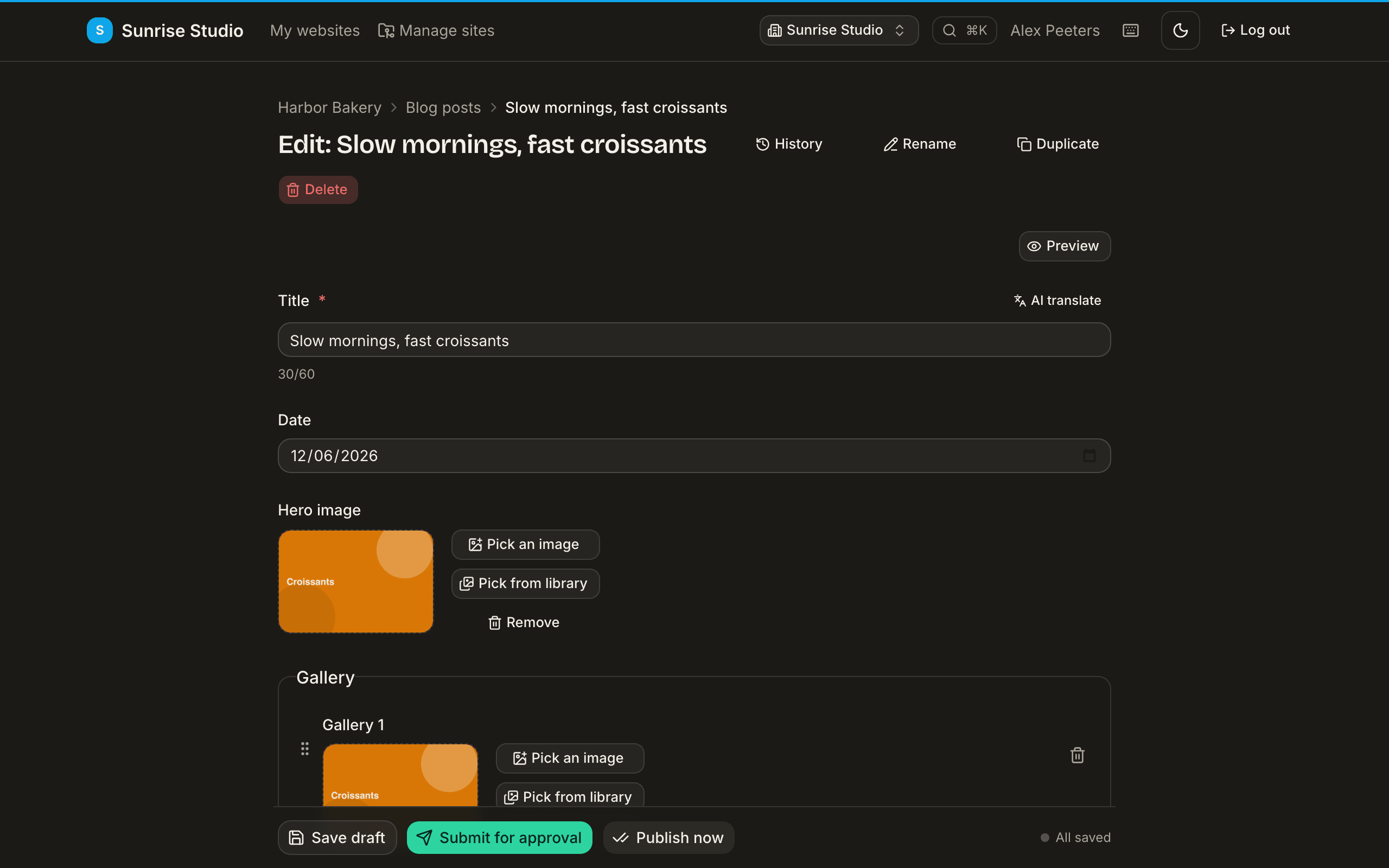Toggle dark mode with moon icon

coord(1180,30)
